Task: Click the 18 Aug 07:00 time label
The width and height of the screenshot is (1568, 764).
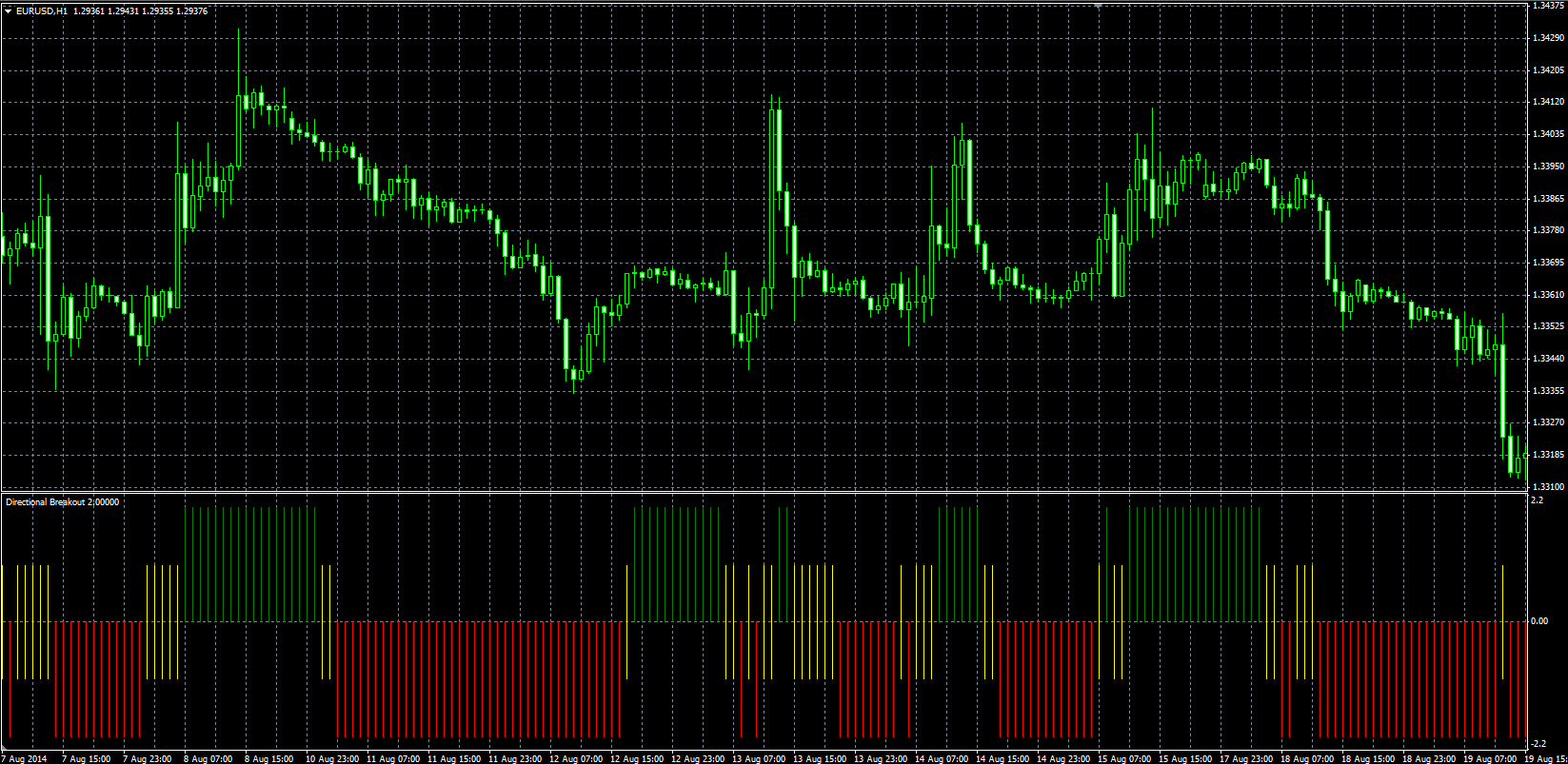Action: (x=1307, y=759)
